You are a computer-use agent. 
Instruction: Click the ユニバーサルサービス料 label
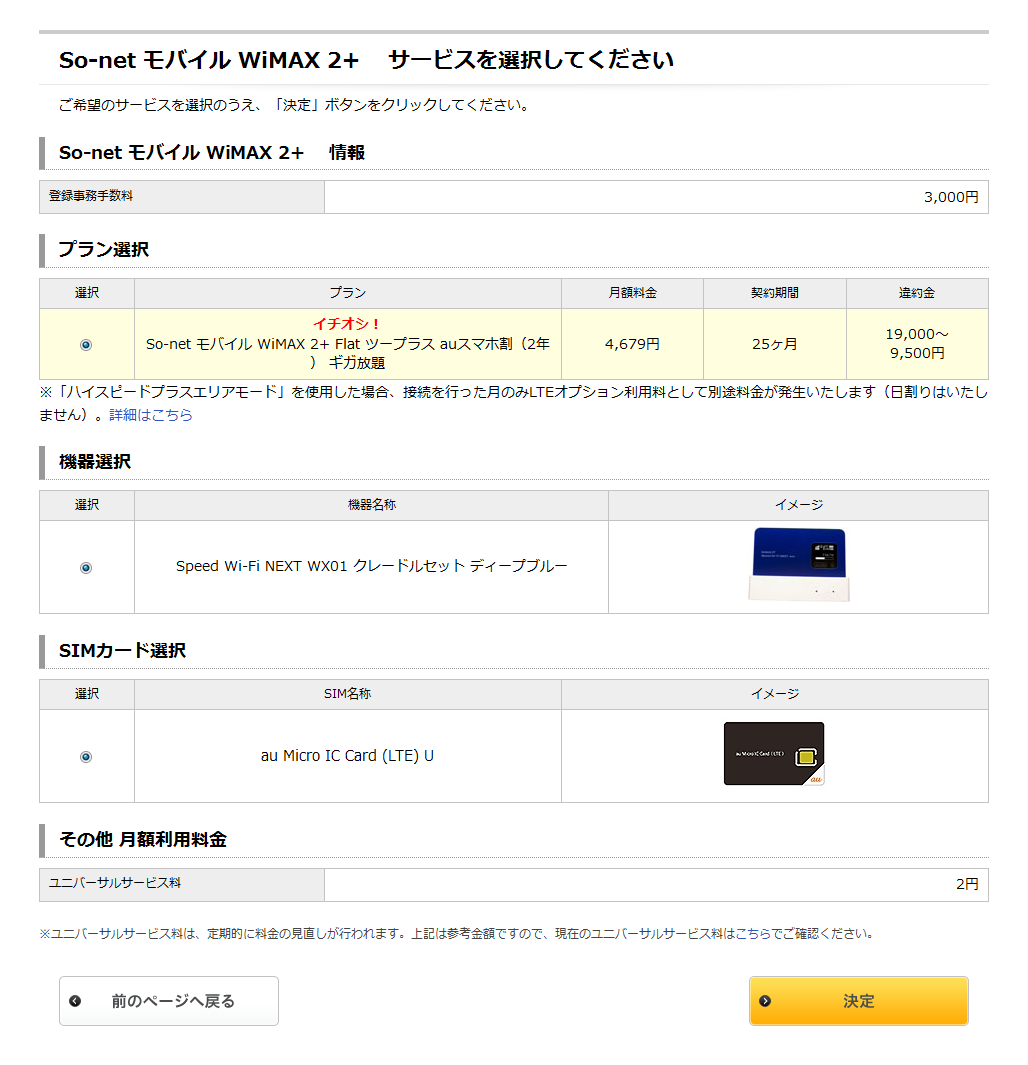coord(115,883)
